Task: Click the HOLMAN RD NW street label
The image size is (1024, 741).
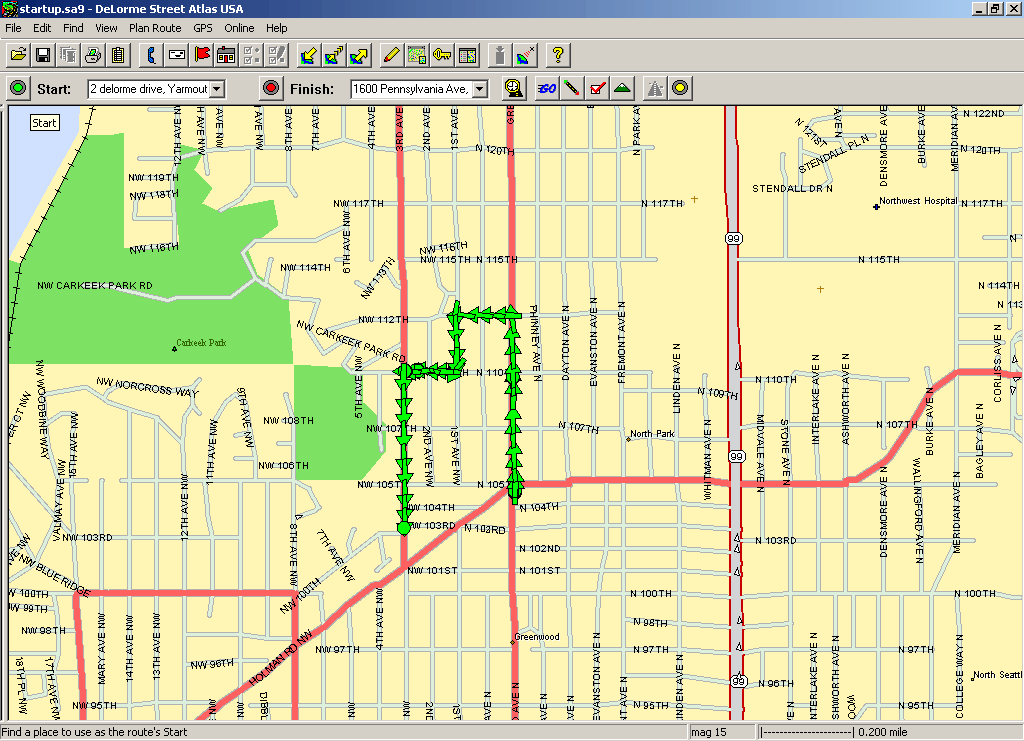Action: (280, 658)
